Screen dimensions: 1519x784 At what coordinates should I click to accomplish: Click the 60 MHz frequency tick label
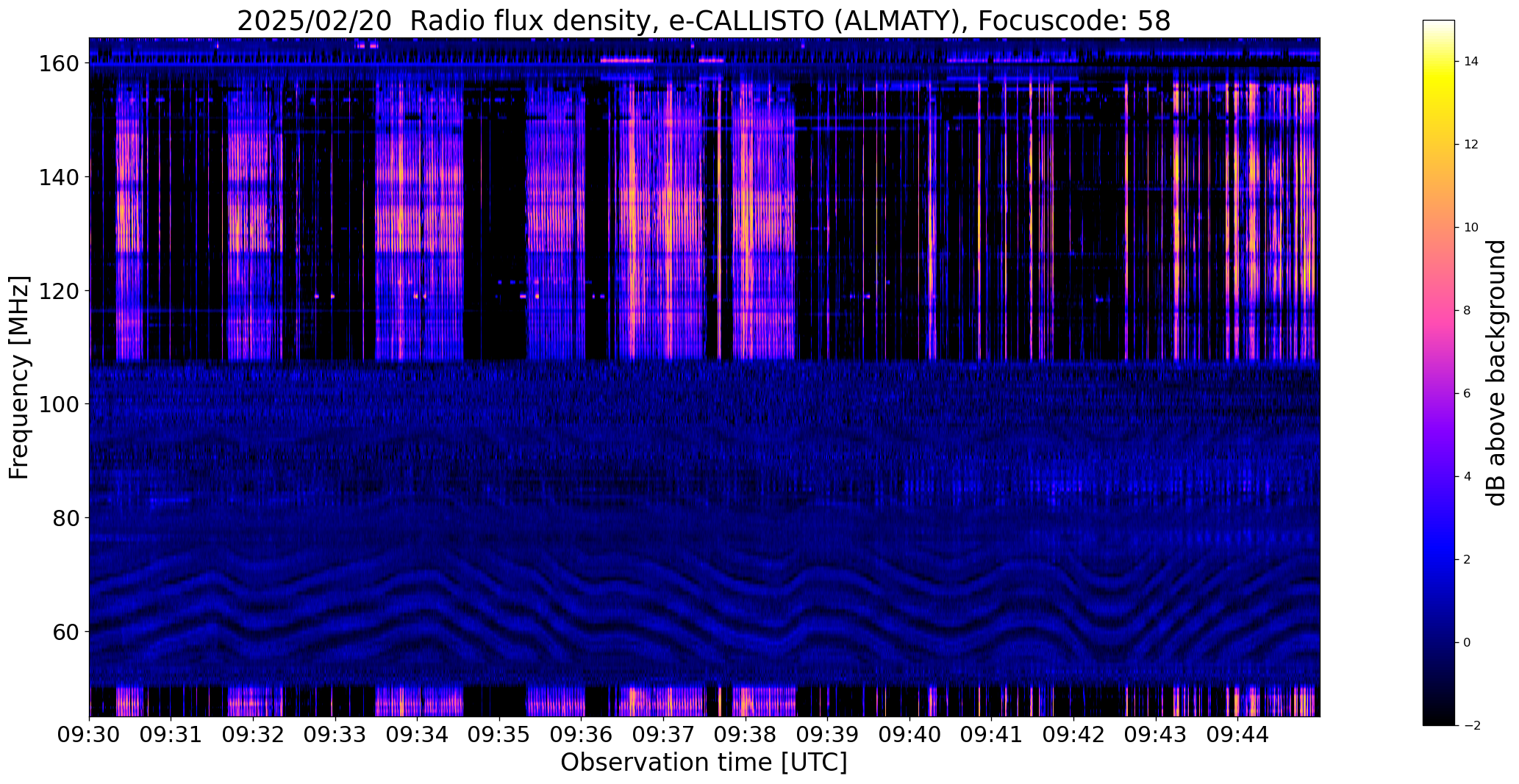point(65,632)
